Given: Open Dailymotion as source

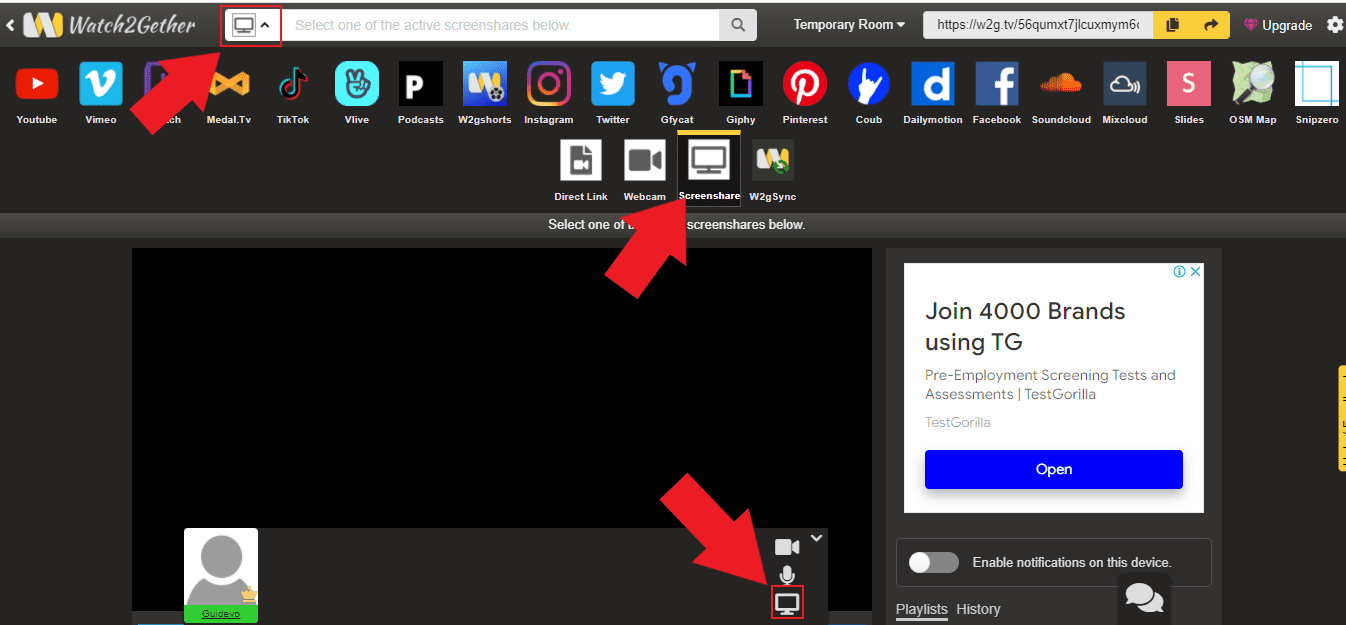Looking at the screenshot, I should [x=933, y=84].
